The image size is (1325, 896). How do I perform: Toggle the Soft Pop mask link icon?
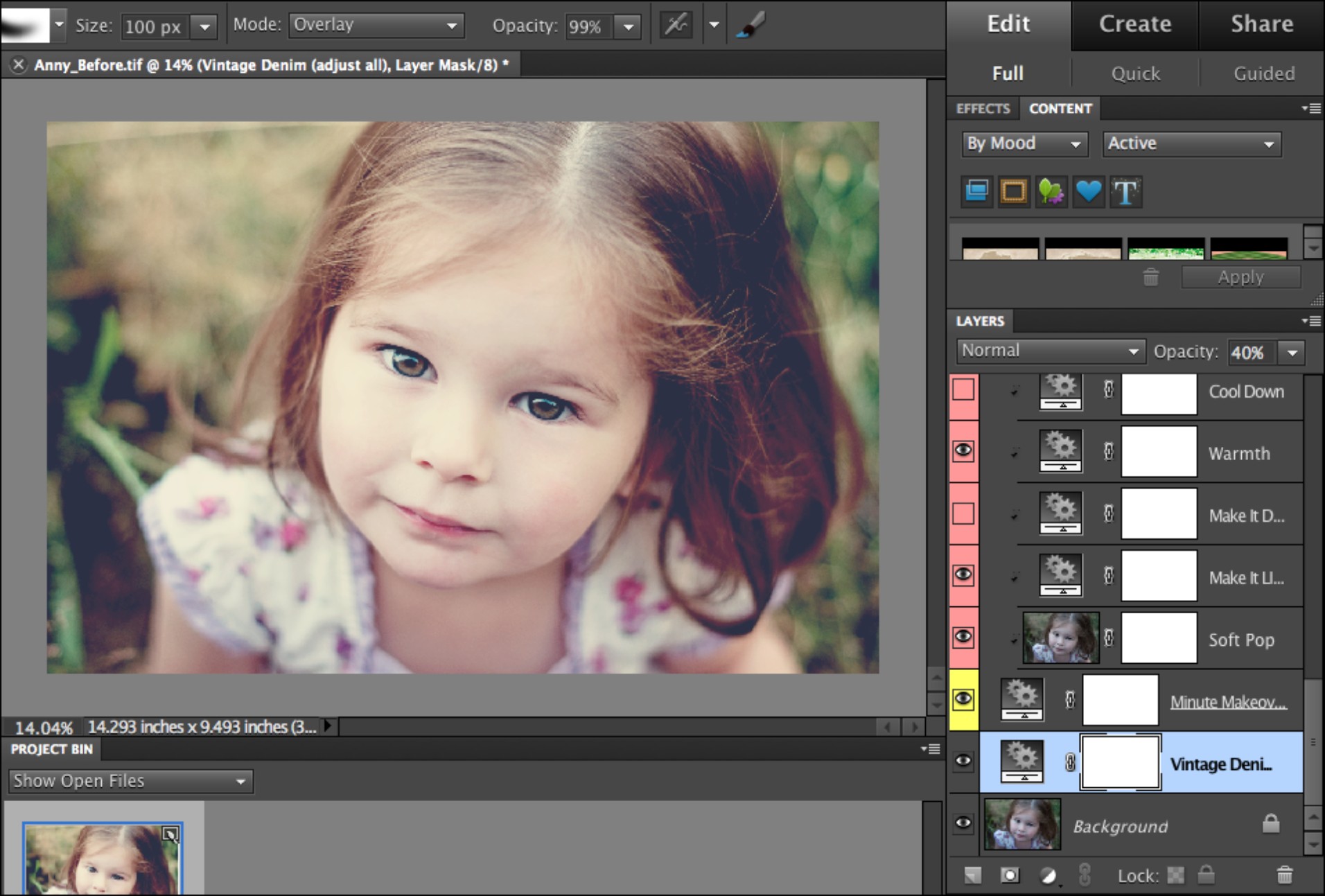coord(1109,638)
